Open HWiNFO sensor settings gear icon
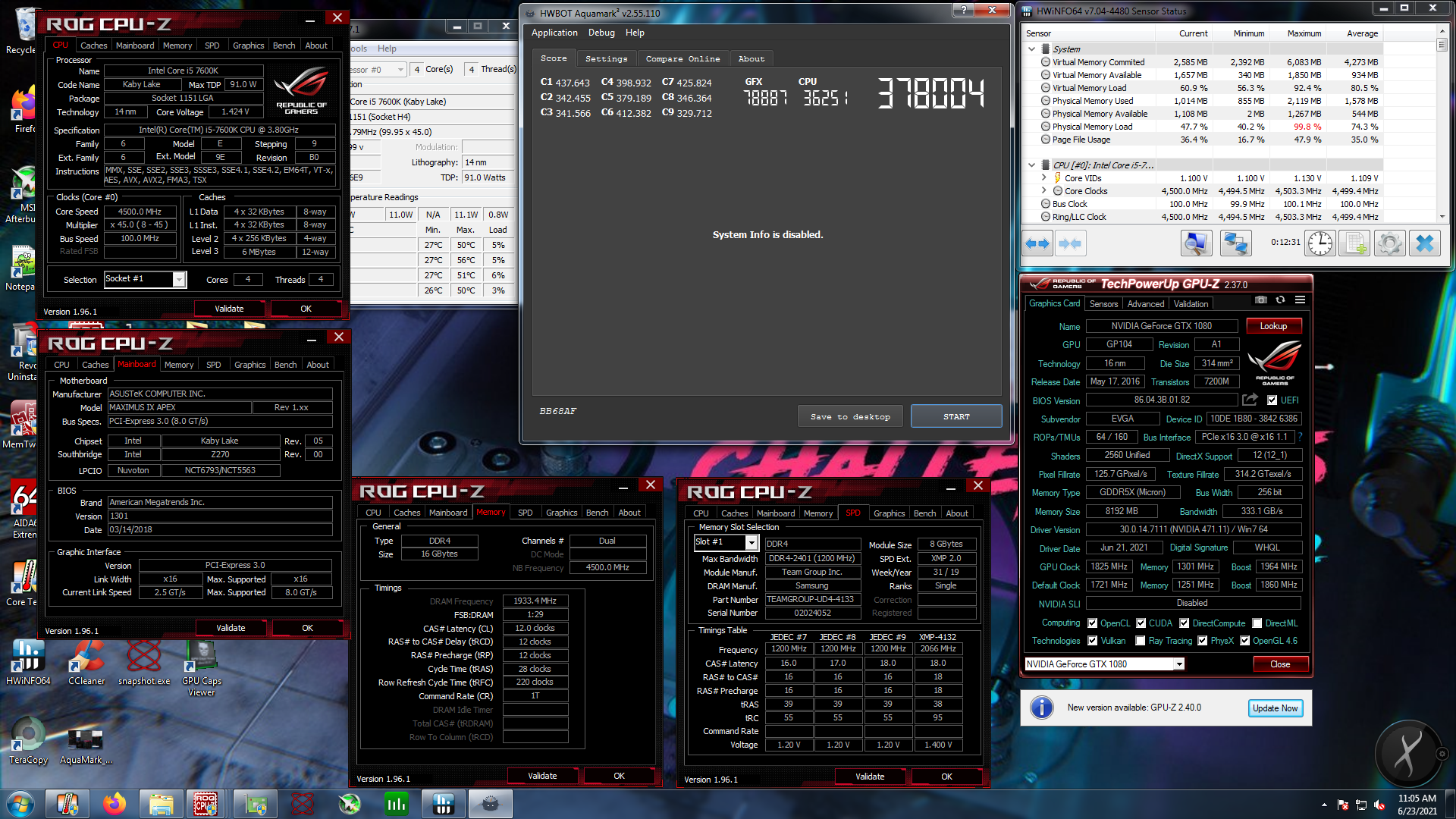Screen dimensions: 1456x819 coord(1389,243)
